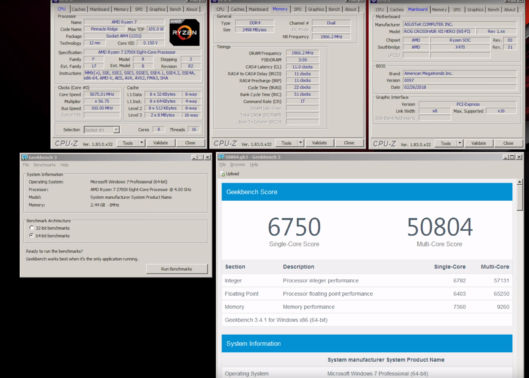This screenshot has height=378, width=529.
Task: Click the 50804.gb3 window title icon
Action: pos(221,157)
